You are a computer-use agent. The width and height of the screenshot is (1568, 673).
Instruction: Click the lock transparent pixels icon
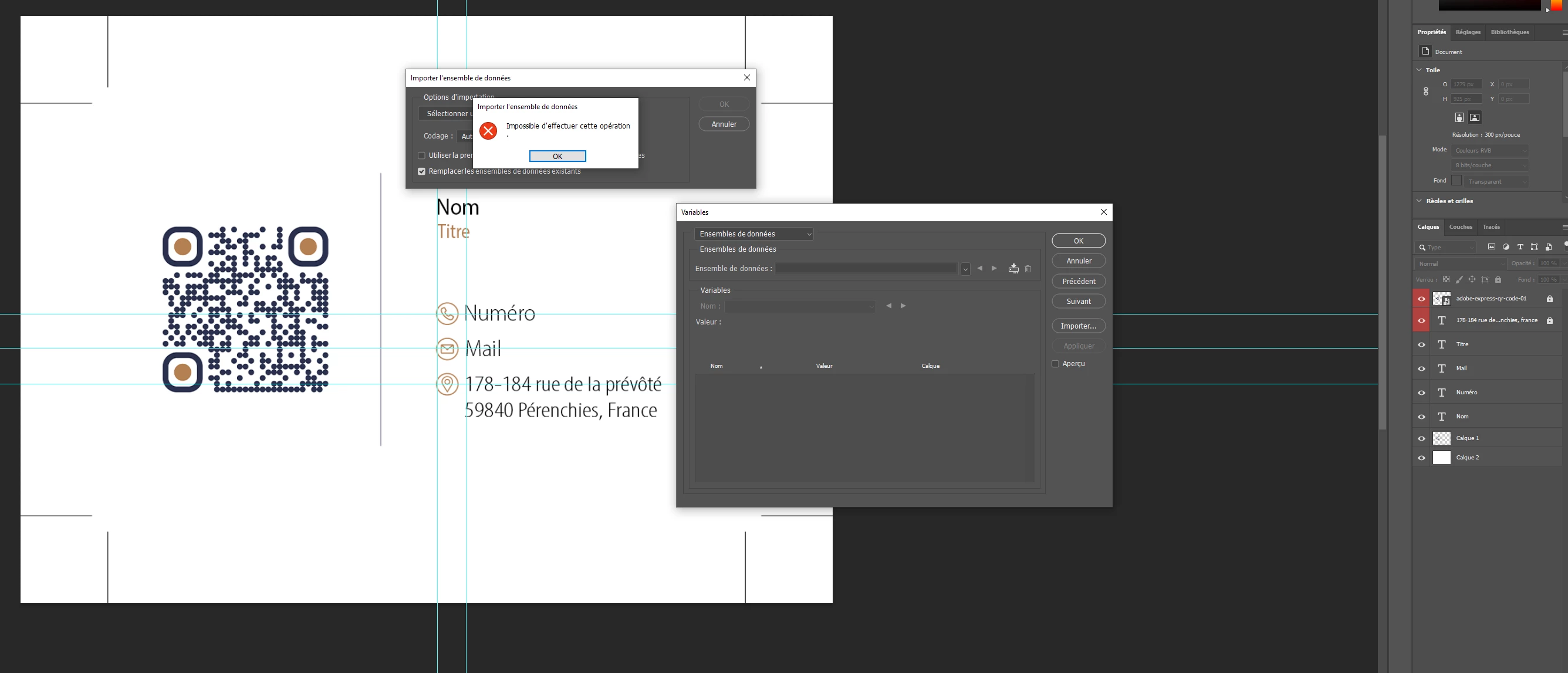1447,280
